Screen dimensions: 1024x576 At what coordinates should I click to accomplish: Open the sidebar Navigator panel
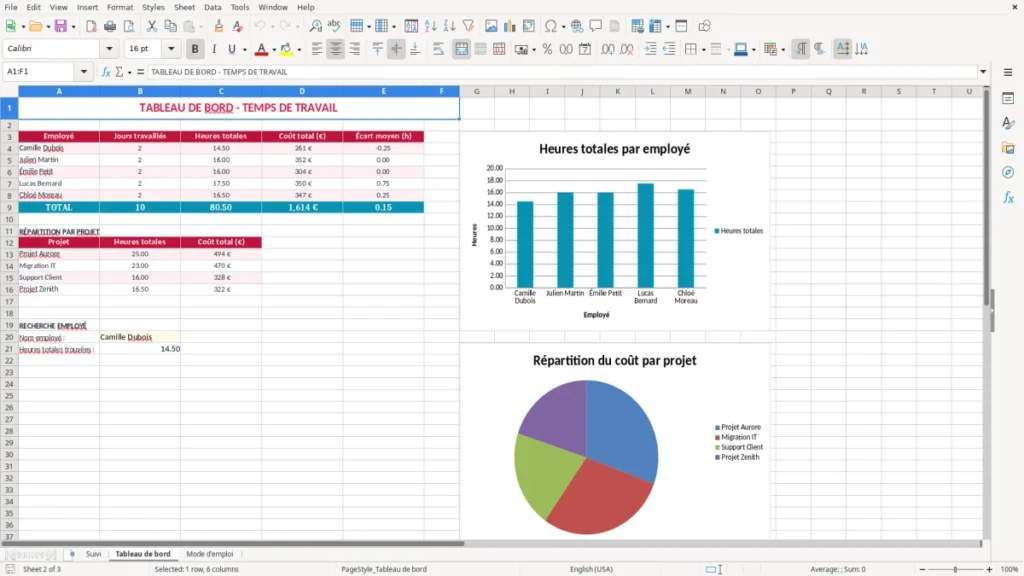pos(1008,172)
